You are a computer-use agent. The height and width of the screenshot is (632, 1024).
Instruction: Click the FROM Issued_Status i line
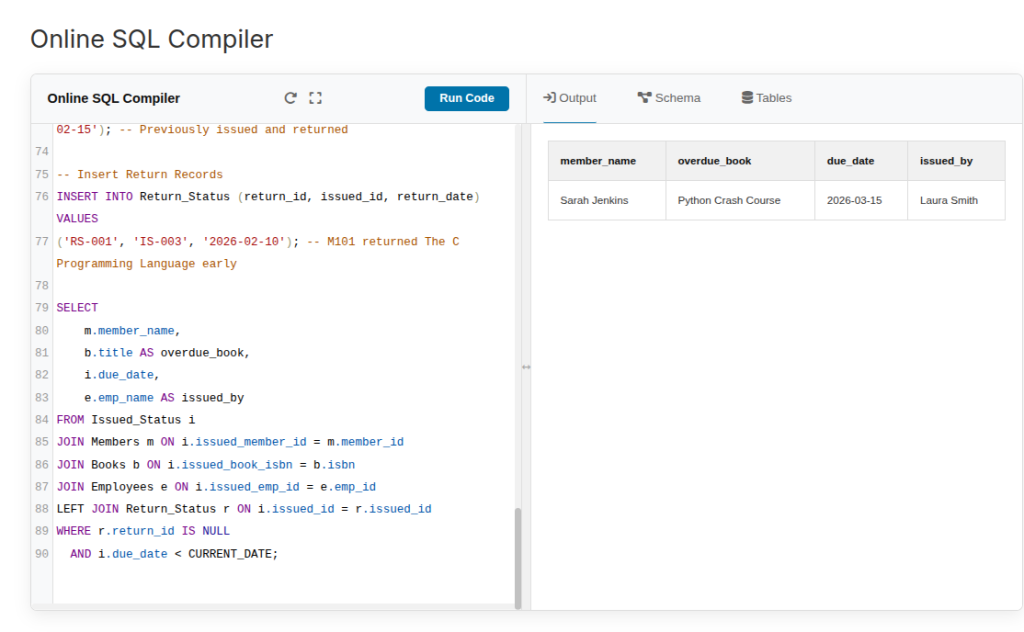[x=125, y=420]
